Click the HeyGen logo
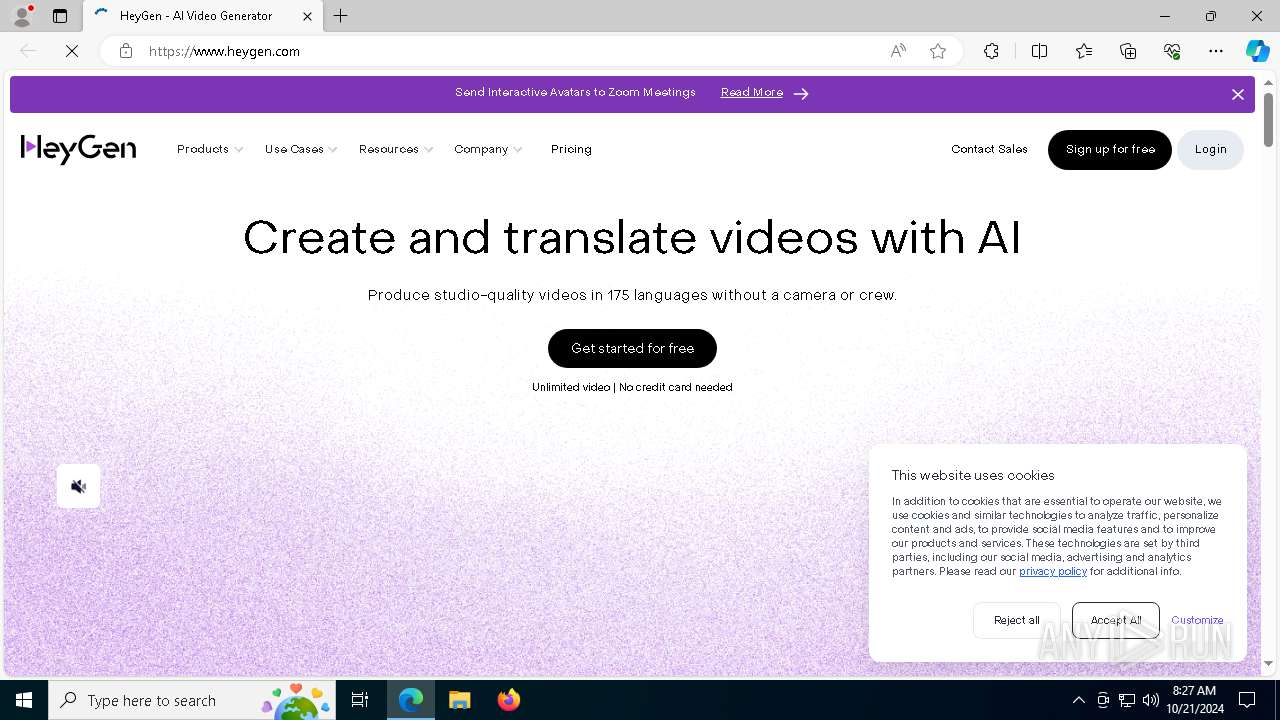Image resolution: width=1280 pixels, height=720 pixels. point(78,149)
